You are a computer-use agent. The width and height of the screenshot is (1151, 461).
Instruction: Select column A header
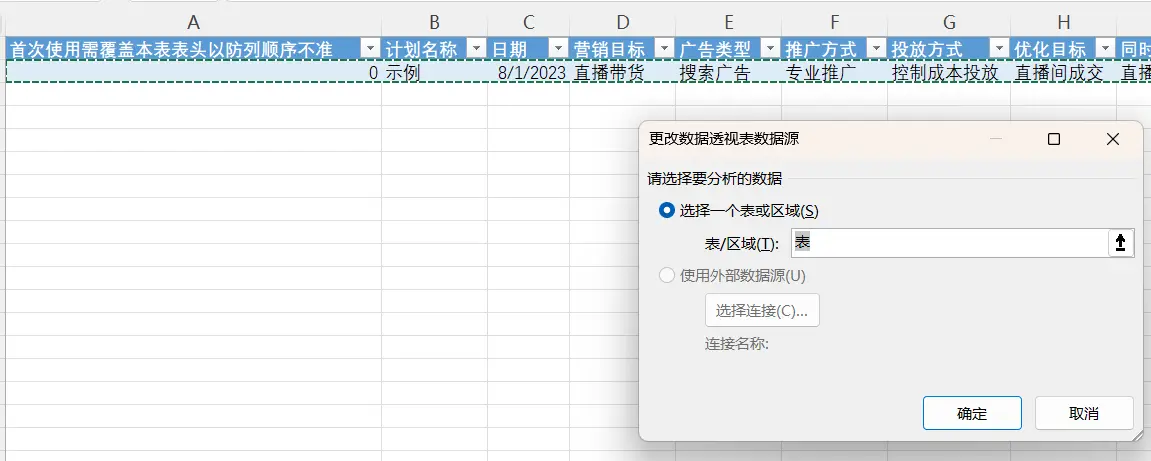coord(193,22)
